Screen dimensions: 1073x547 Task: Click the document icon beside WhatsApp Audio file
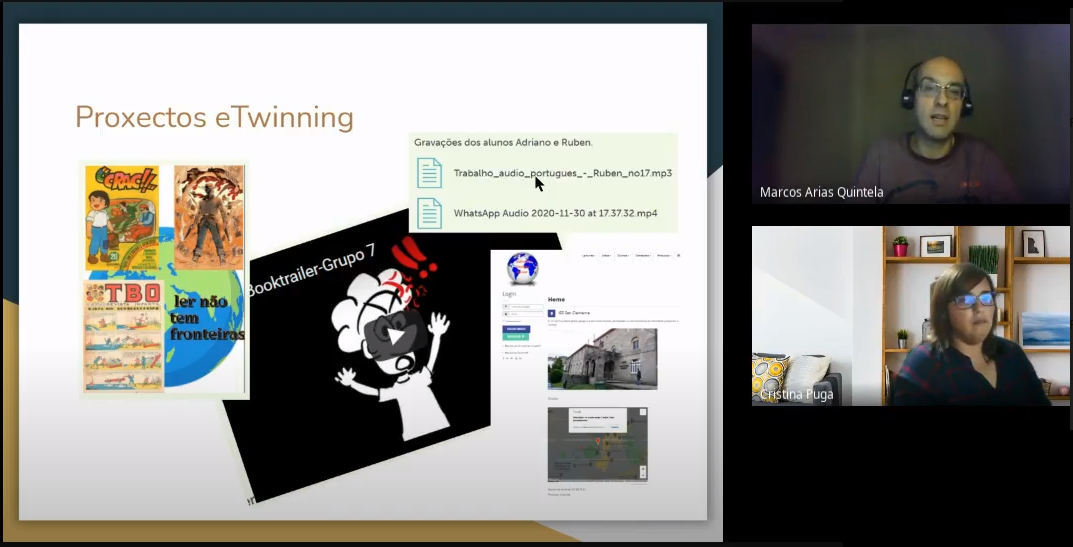pos(429,213)
